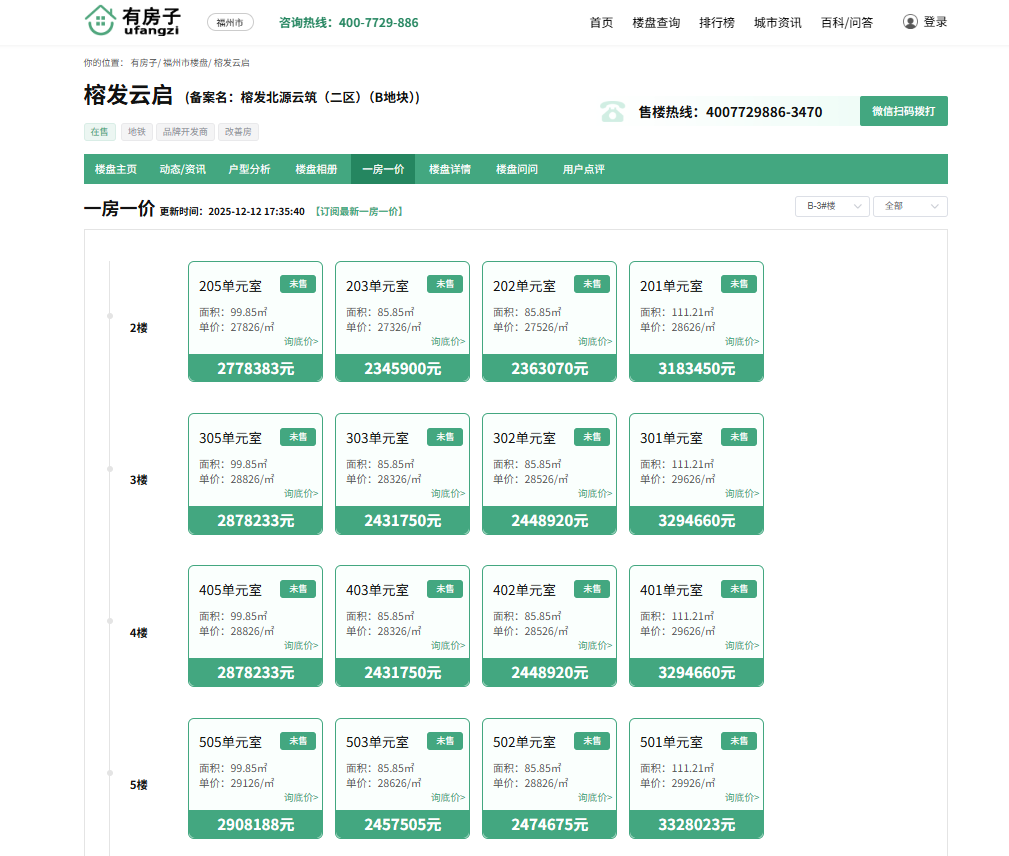Open the 楼盘相册 tab

316,170
